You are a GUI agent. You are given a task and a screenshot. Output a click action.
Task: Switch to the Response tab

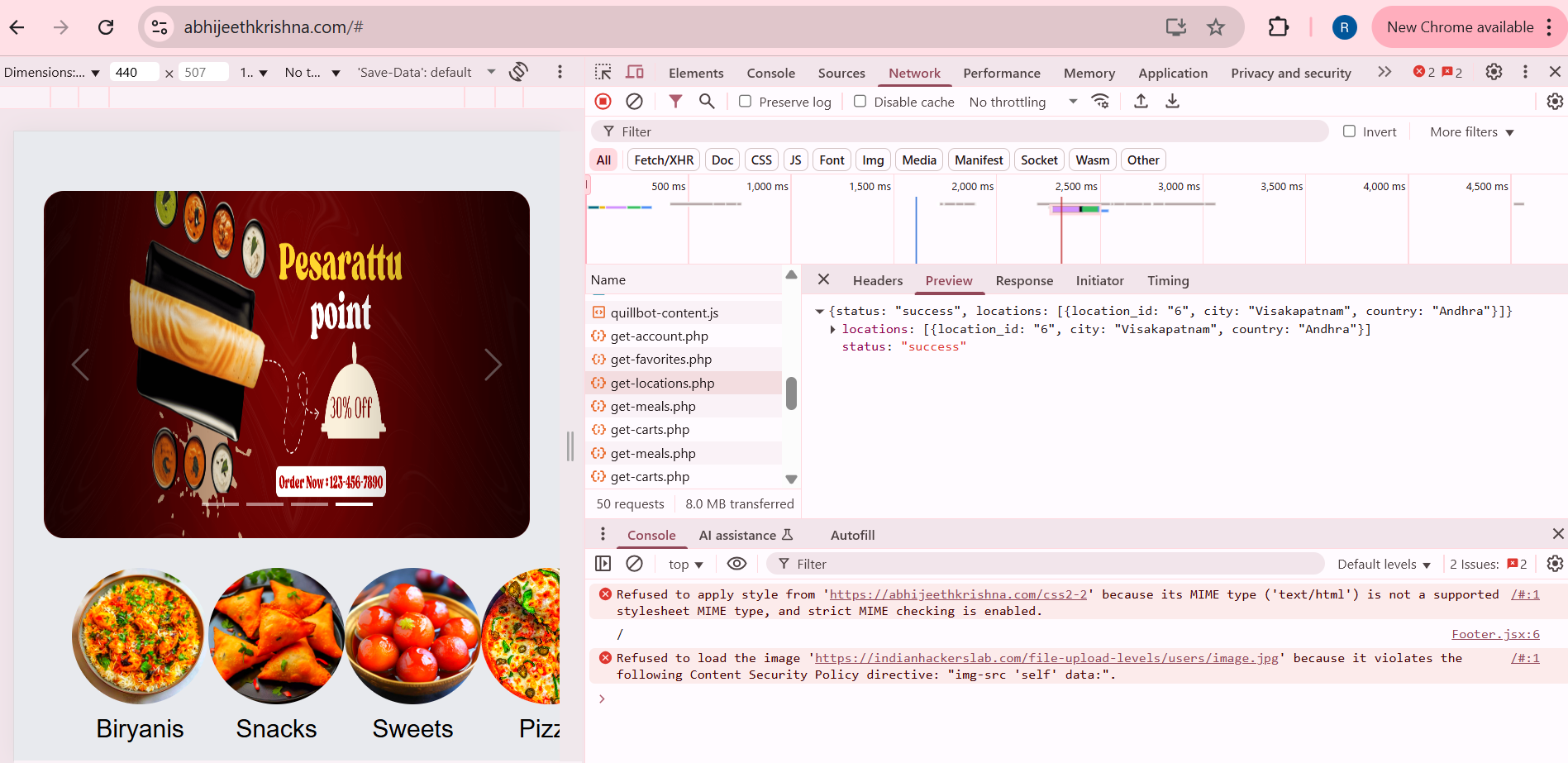pyautogui.click(x=1023, y=280)
